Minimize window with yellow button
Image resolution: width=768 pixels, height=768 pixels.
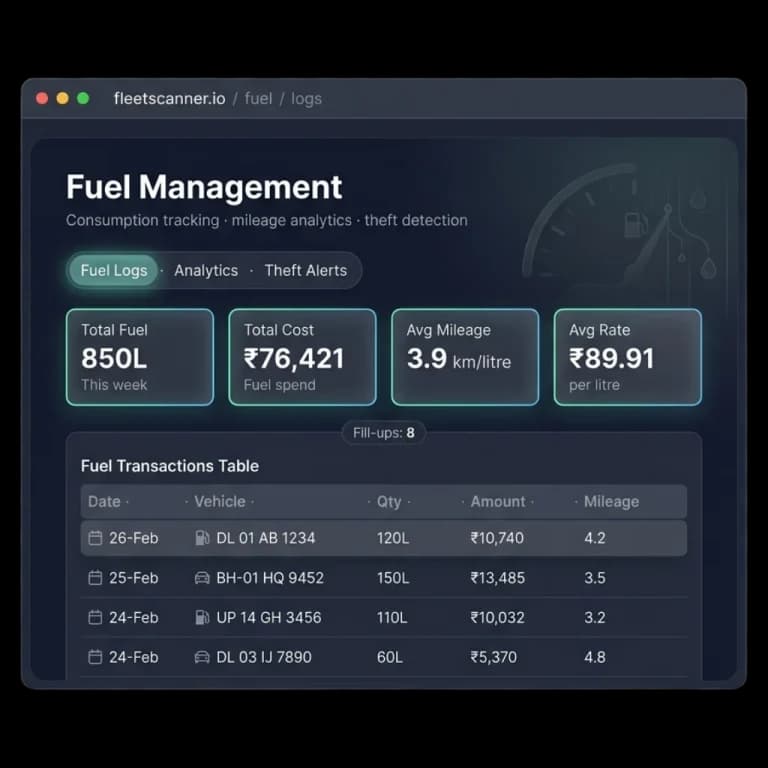click(63, 98)
